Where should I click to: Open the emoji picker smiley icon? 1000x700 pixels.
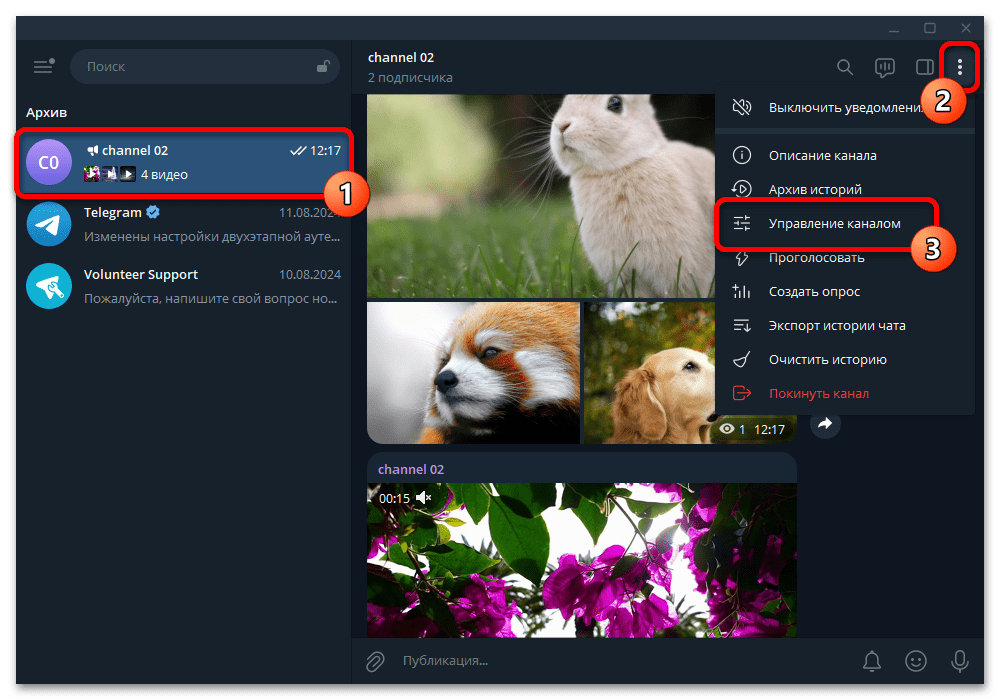(915, 661)
